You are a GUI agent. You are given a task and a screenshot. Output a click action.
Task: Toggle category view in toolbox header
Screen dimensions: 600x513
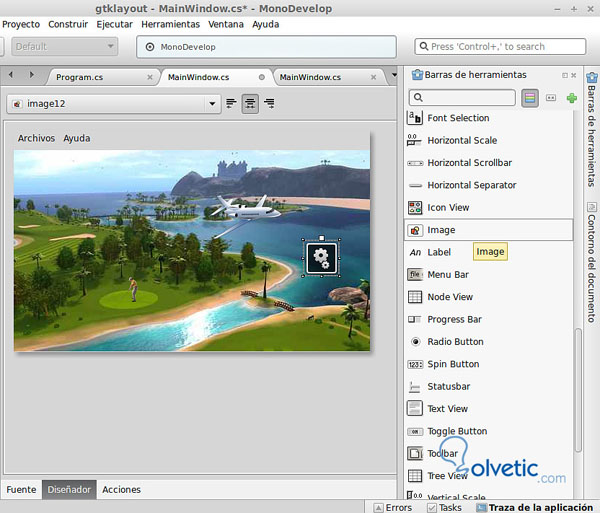pos(530,98)
